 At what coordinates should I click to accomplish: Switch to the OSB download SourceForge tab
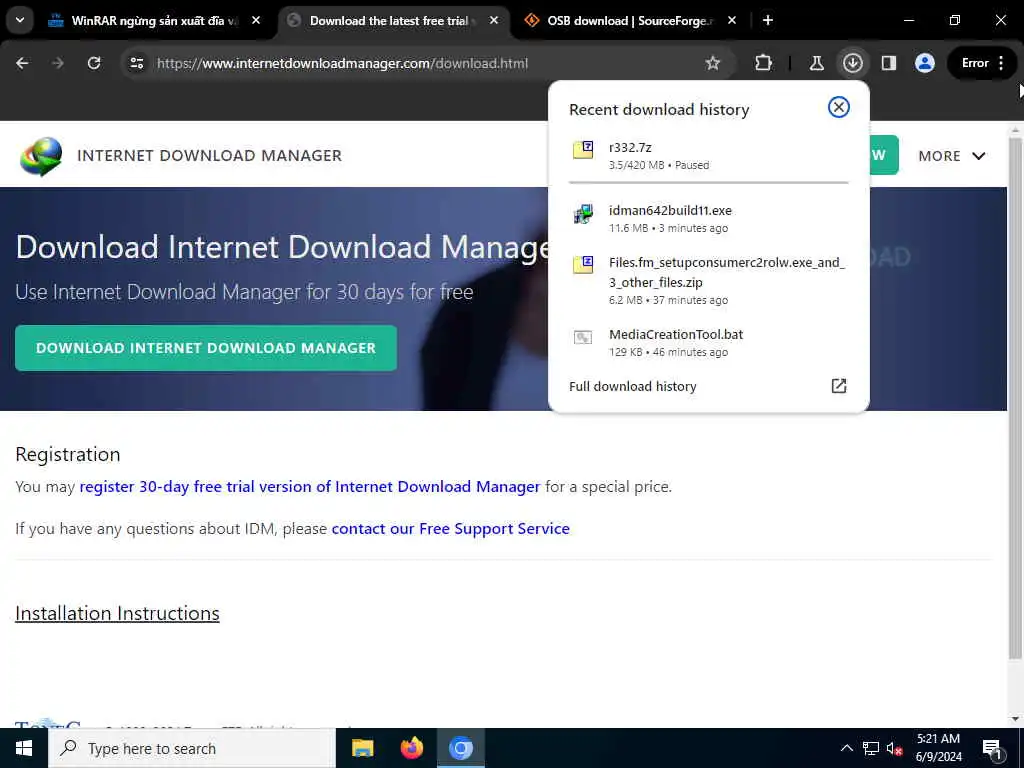630,20
